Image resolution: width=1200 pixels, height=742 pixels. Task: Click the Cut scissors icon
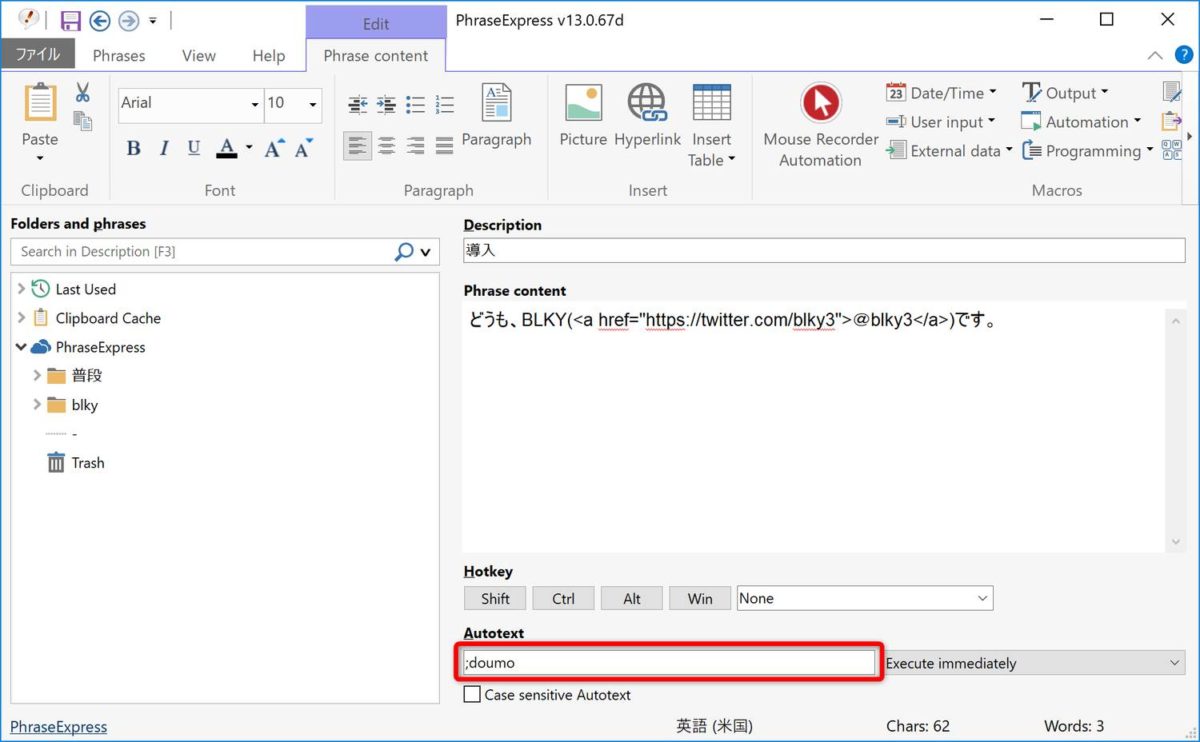click(x=83, y=93)
